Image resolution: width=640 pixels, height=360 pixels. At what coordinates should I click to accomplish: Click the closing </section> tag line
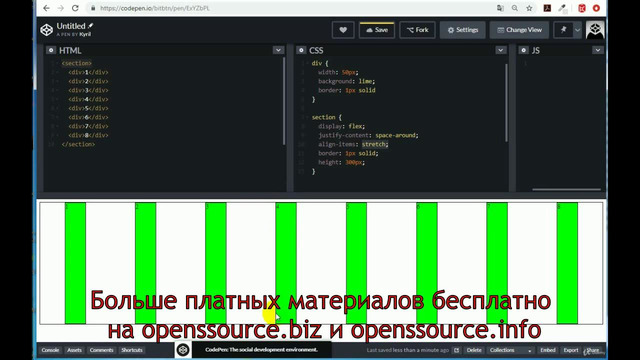tap(78, 144)
